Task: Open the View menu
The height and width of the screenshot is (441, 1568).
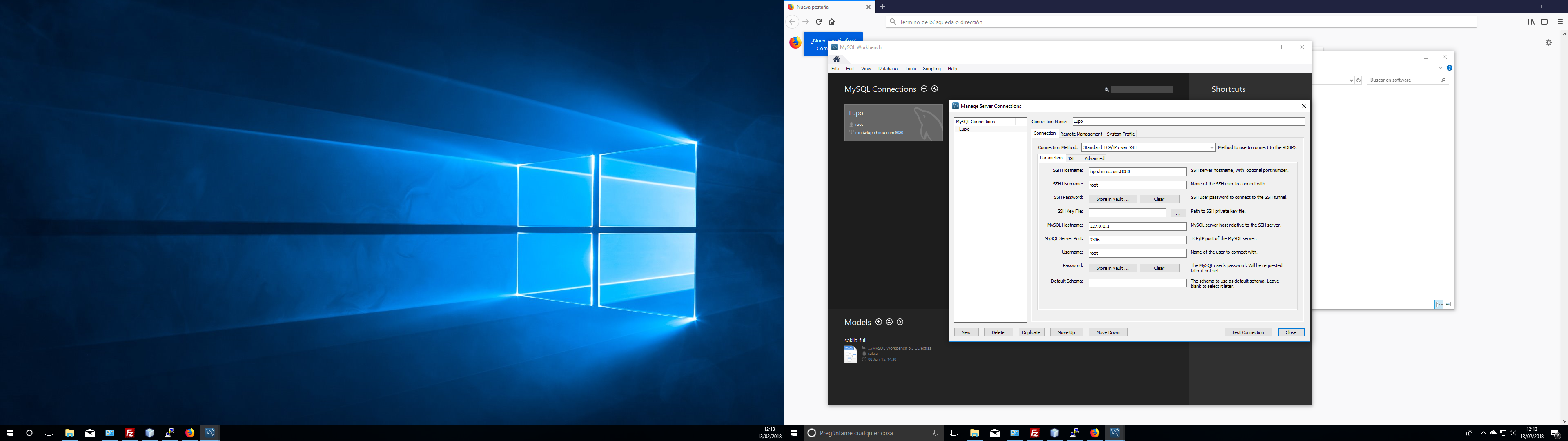Action: point(866,69)
